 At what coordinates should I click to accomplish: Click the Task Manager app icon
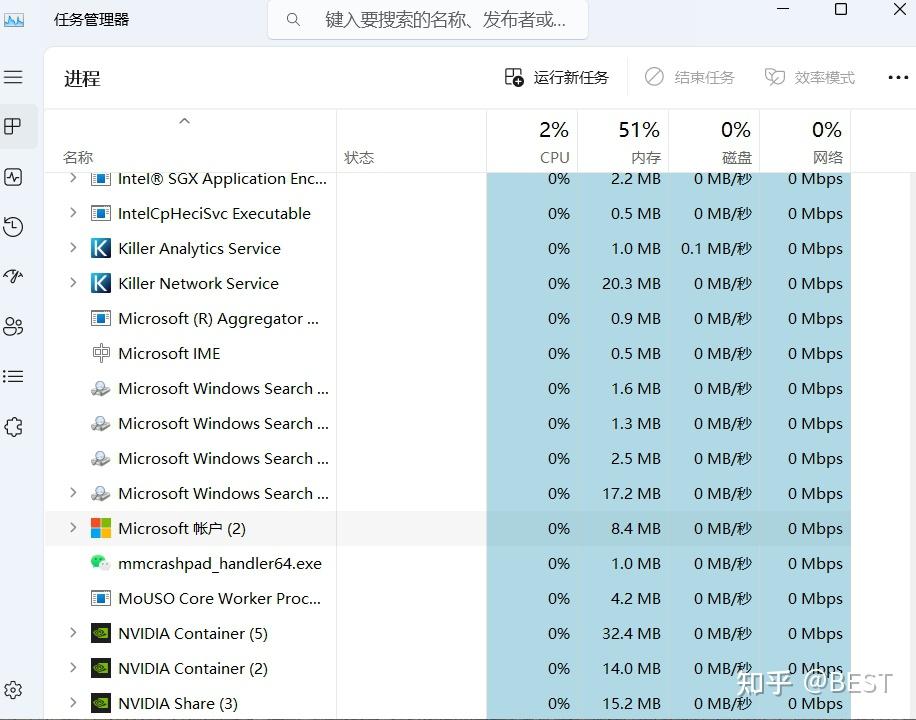point(13,20)
